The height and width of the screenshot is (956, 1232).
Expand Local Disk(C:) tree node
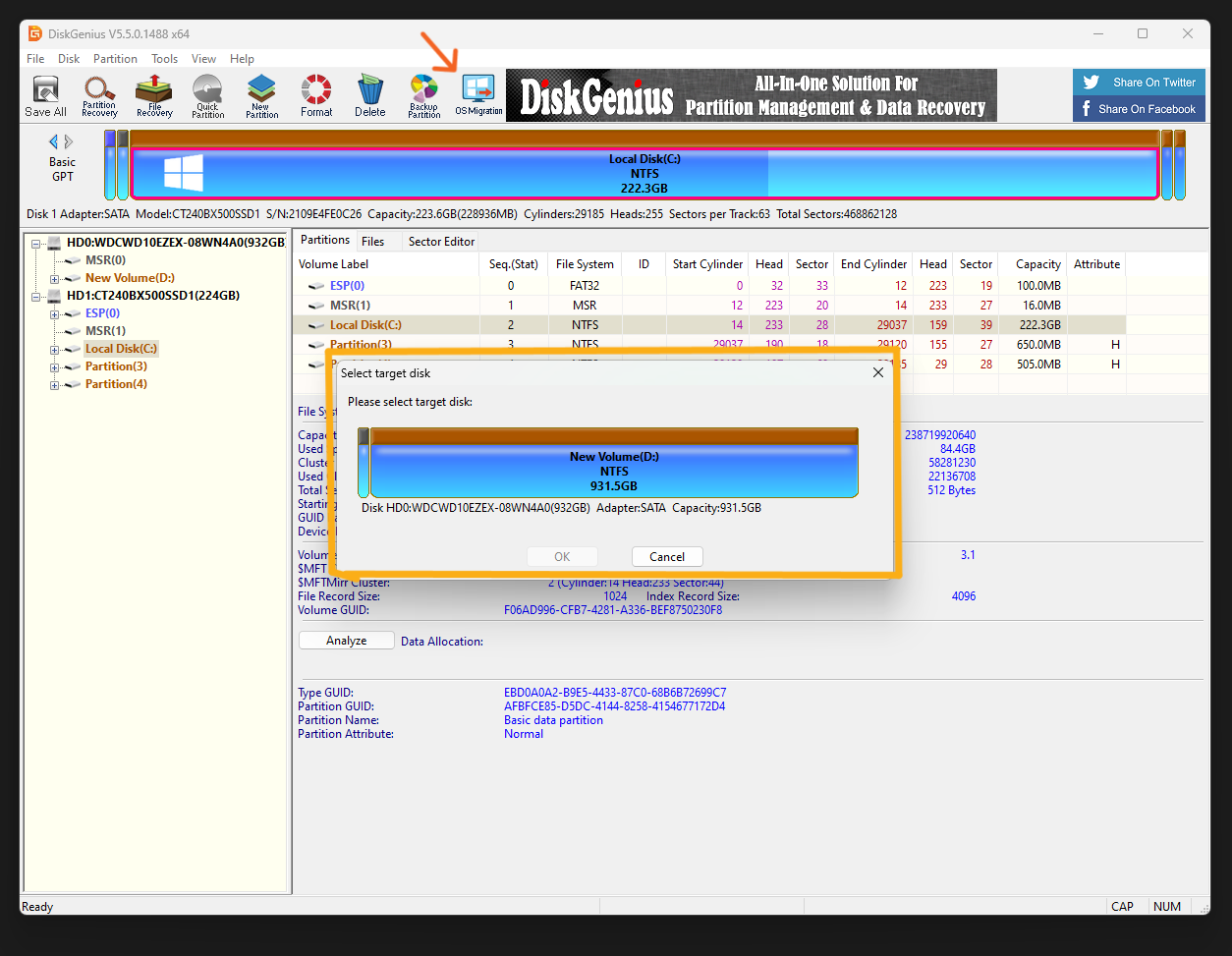tap(54, 349)
